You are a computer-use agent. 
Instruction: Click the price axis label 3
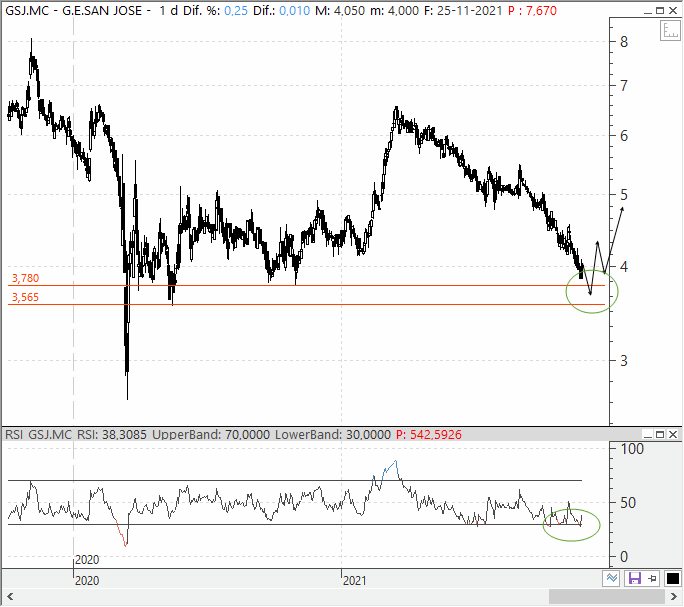tap(624, 361)
